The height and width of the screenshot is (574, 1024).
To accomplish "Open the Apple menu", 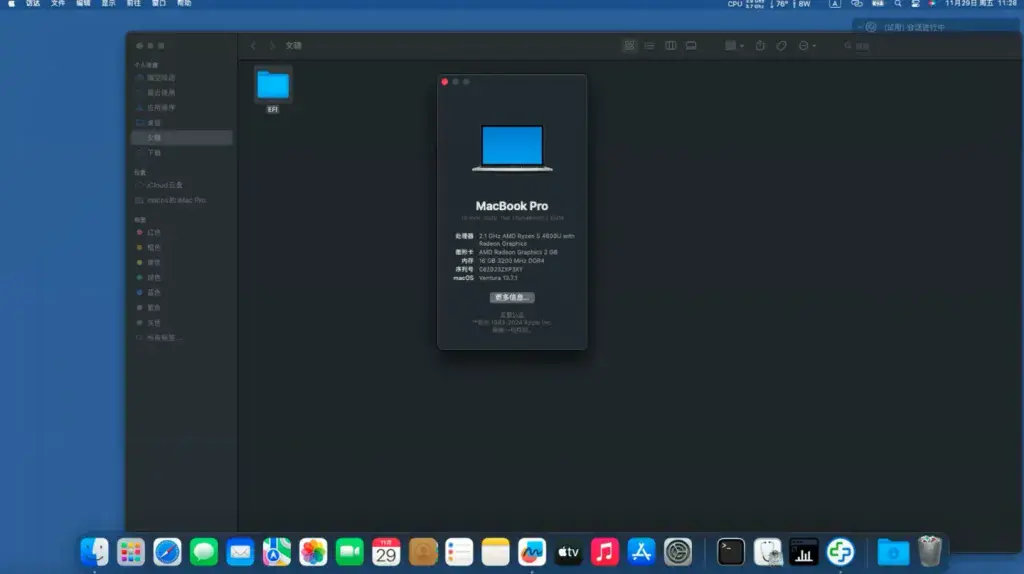I will point(11,4).
